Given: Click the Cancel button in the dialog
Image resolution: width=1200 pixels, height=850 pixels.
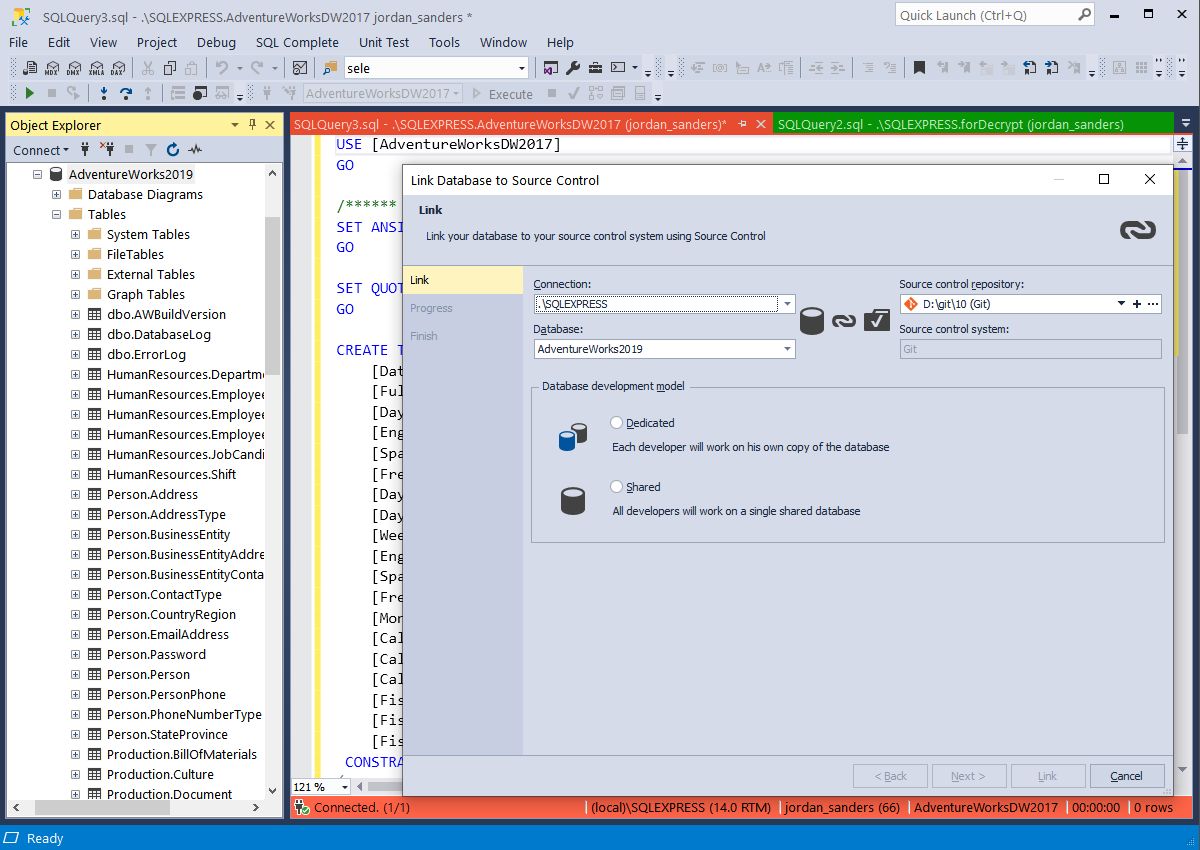Looking at the screenshot, I should point(1126,775).
